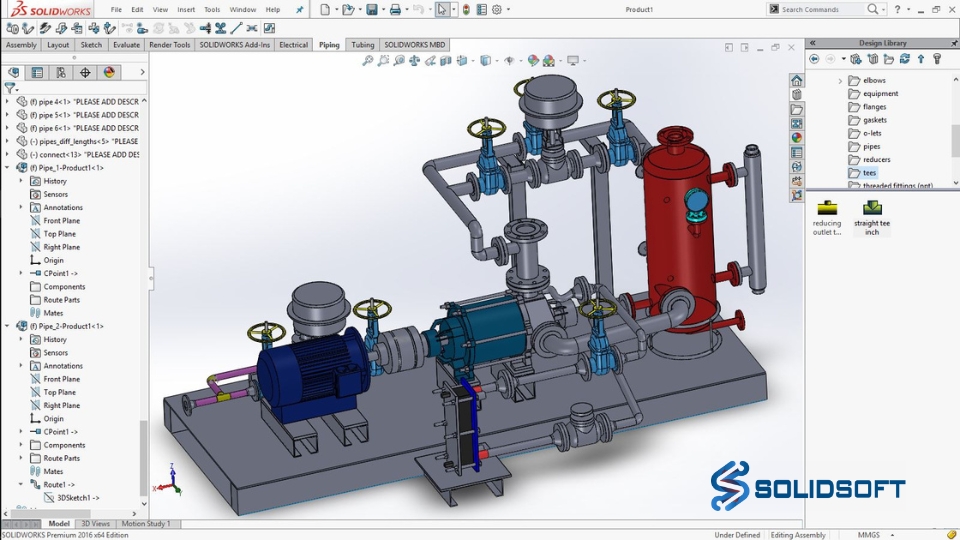Pin the menu bar with pushpin
The image size is (960, 540).
click(x=299, y=10)
